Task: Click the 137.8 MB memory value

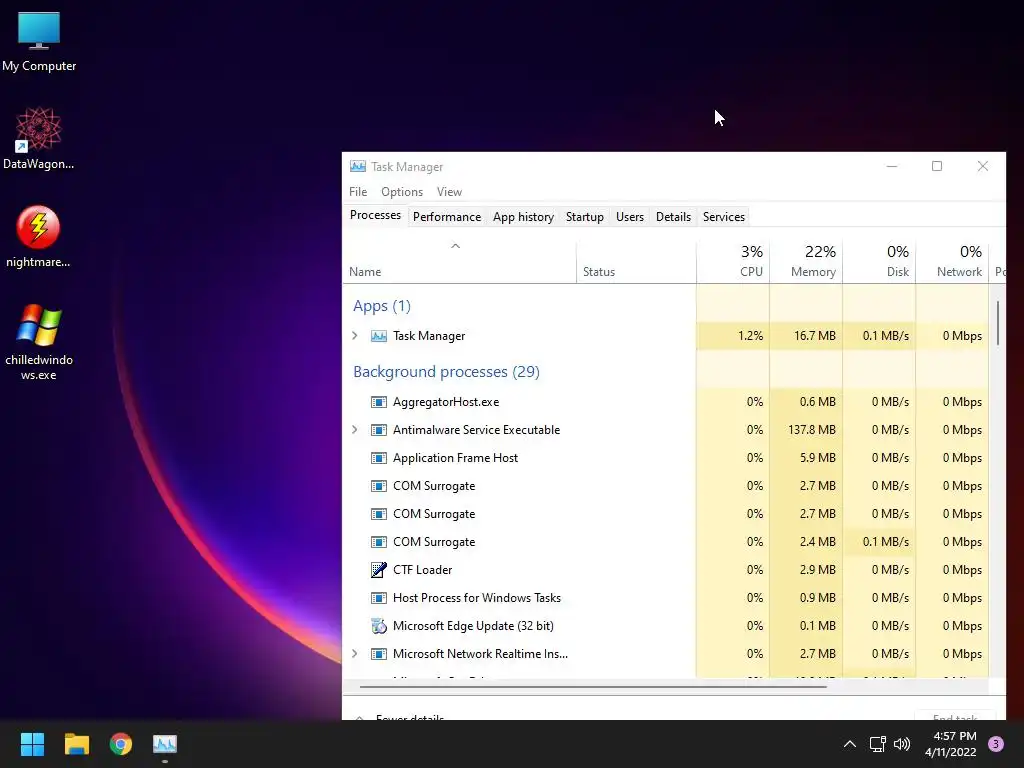Action: [x=812, y=430]
